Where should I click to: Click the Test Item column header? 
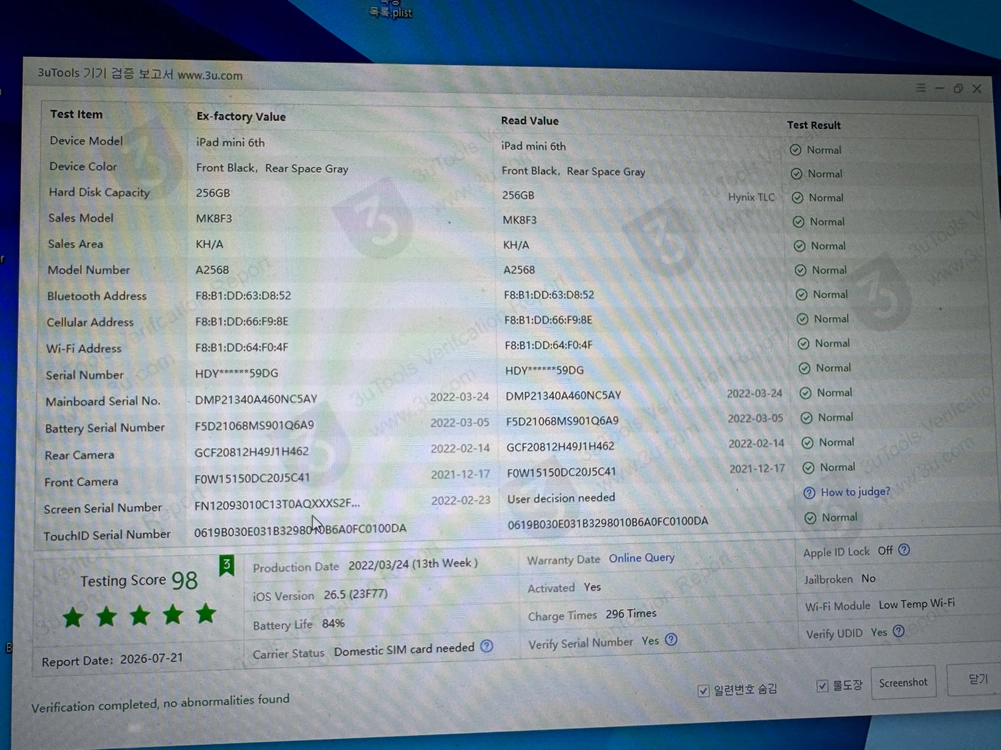click(76, 114)
